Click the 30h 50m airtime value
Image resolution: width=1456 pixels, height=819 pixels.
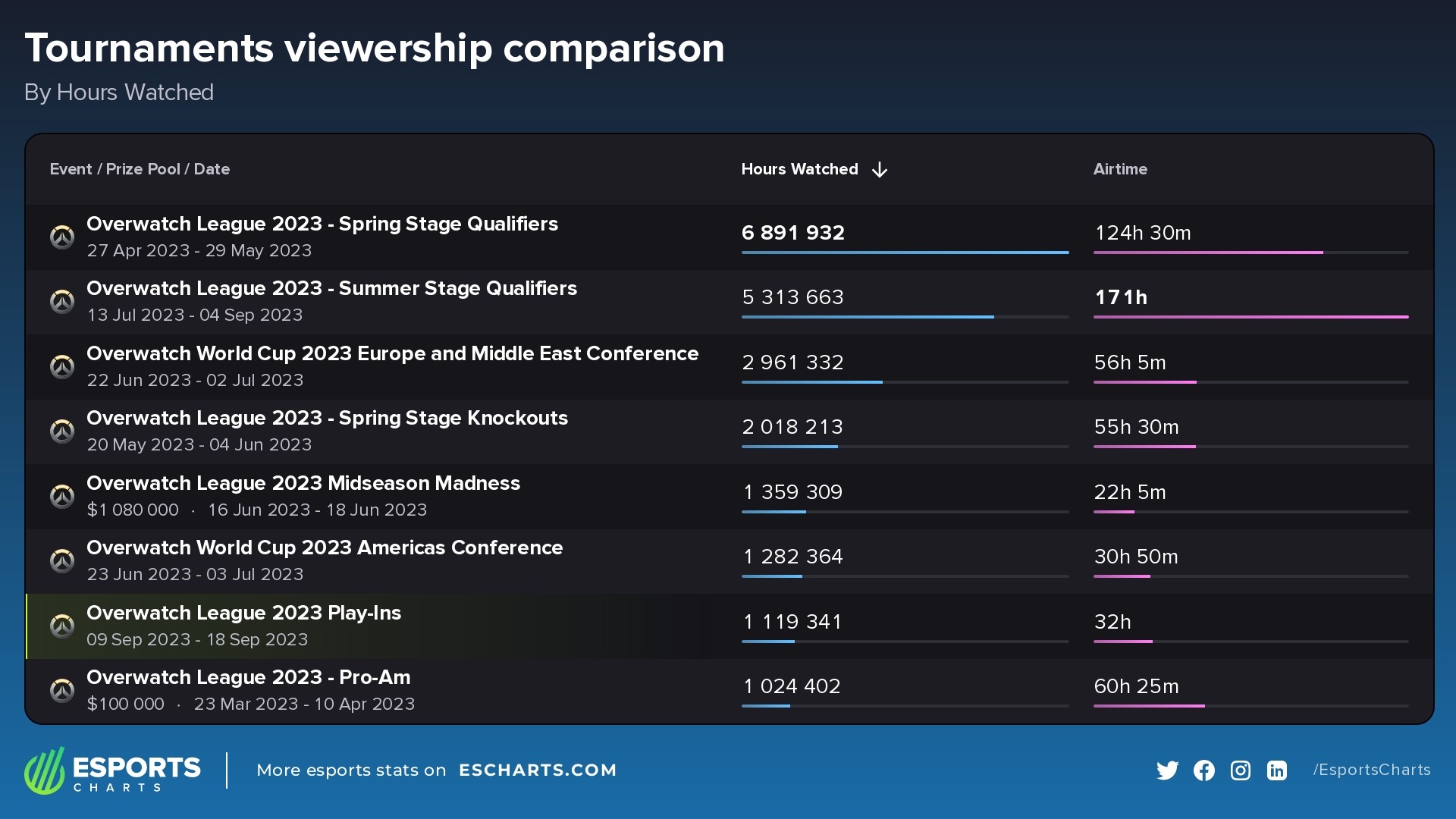coord(1136,557)
